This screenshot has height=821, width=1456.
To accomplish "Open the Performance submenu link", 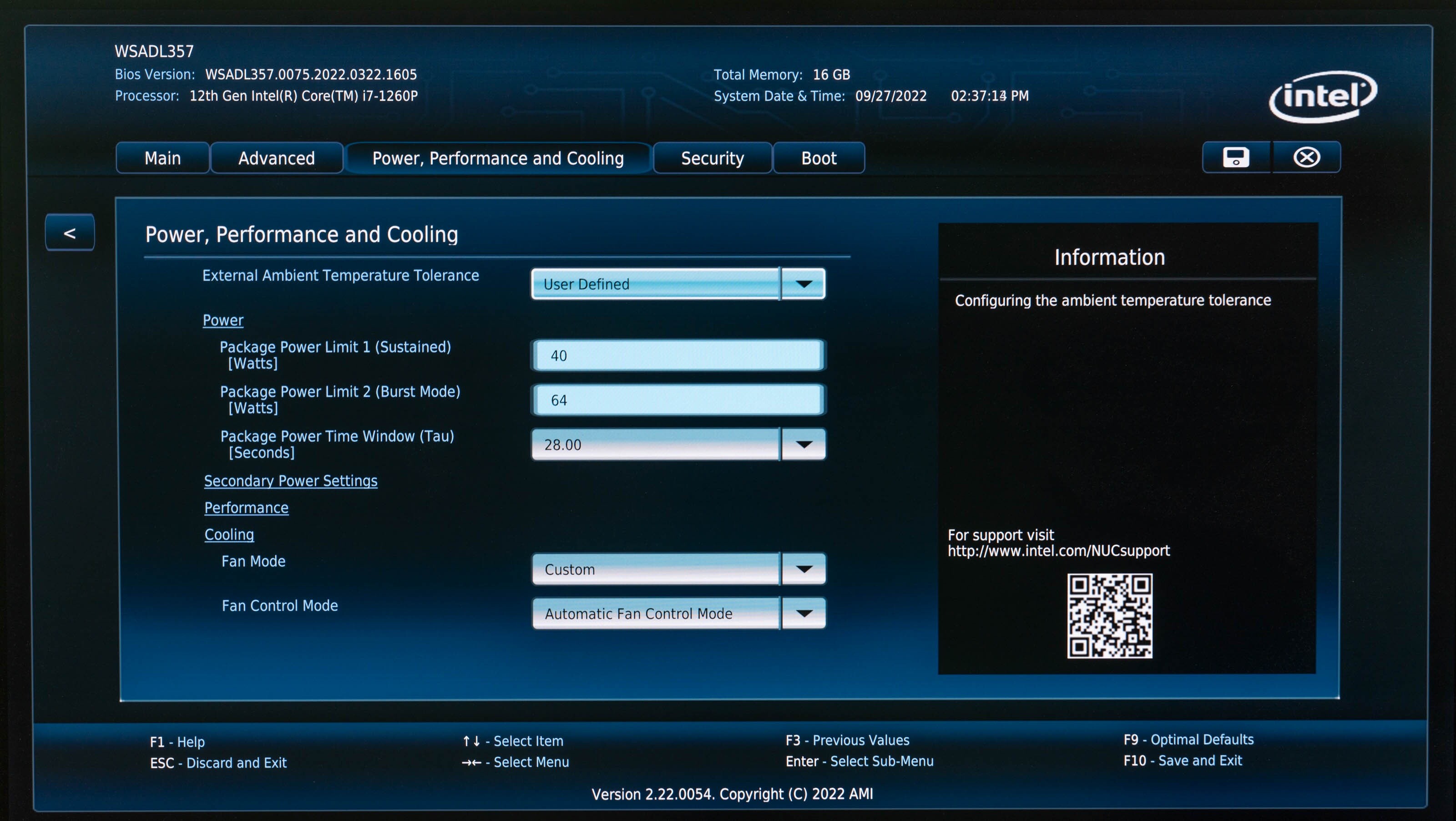I will click(247, 508).
